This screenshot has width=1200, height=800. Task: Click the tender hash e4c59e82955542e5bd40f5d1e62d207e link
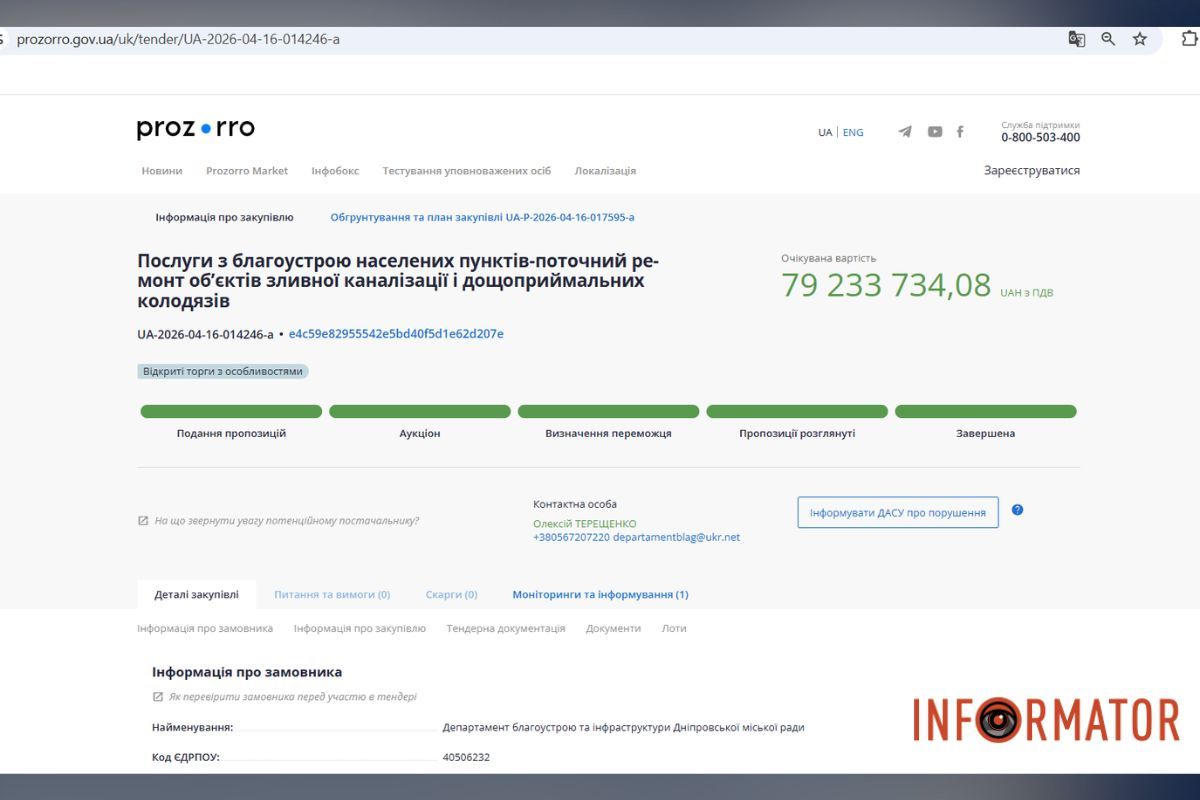tap(396, 334)
